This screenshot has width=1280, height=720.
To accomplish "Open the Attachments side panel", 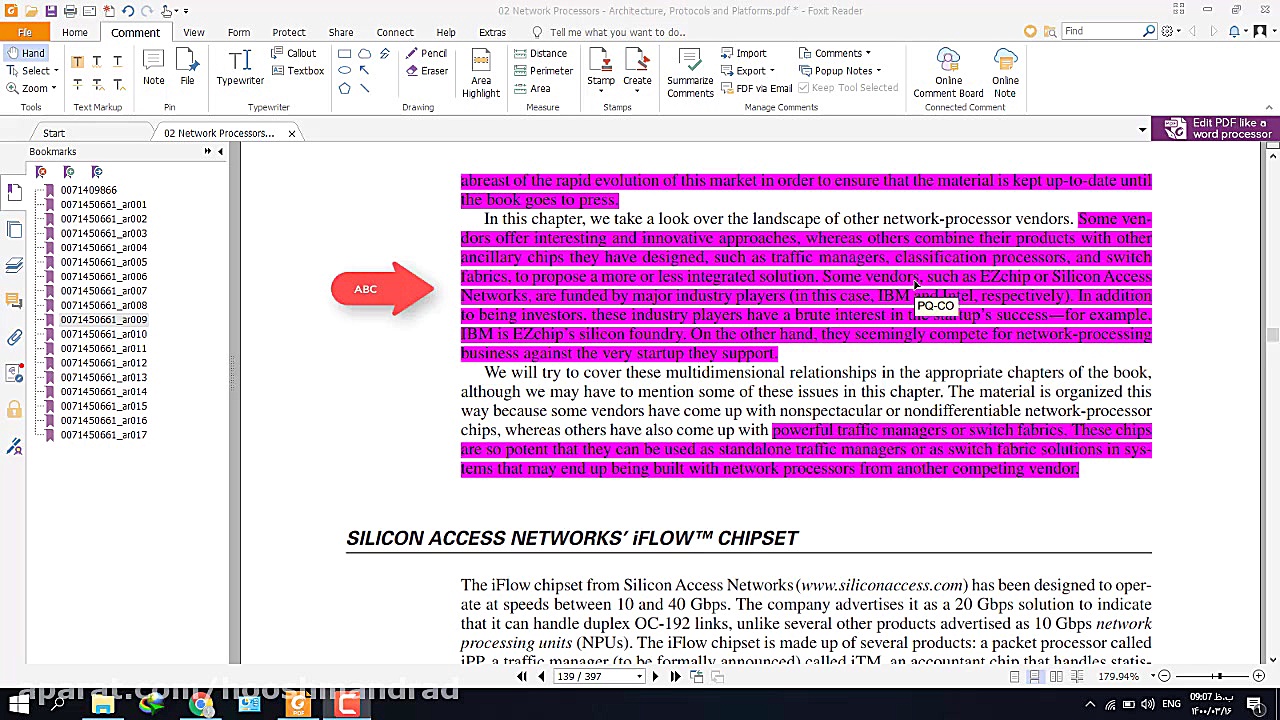I will [14, 338].
